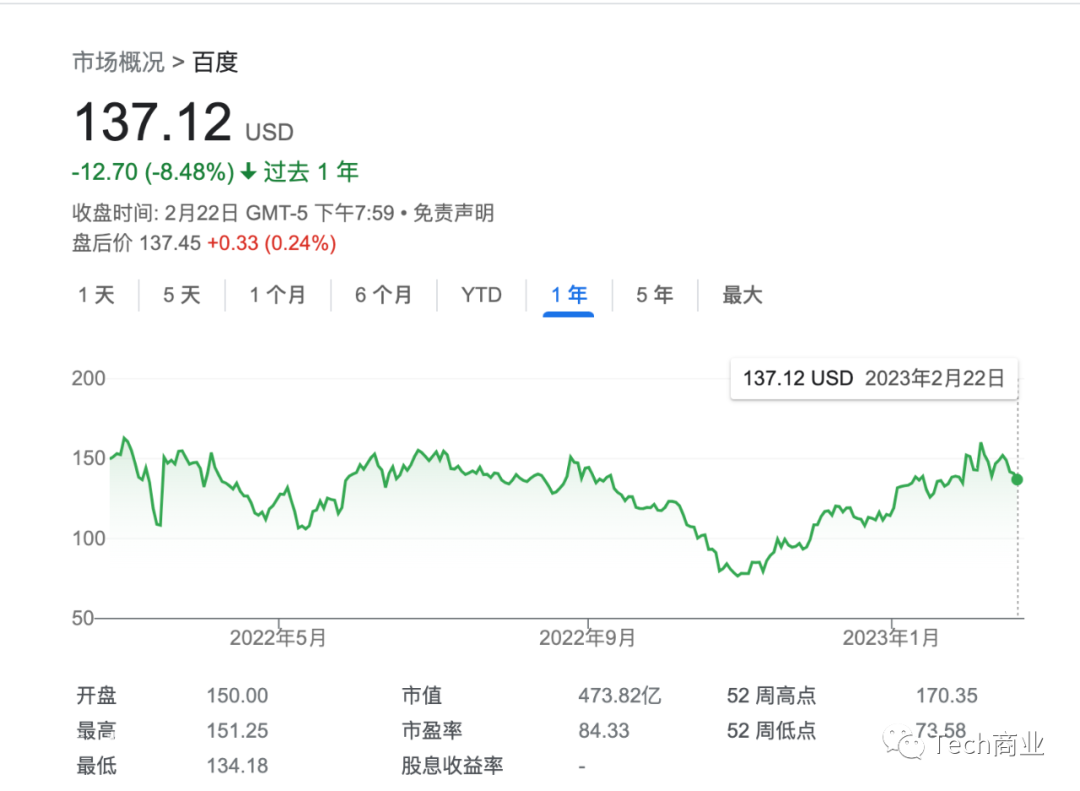This screenshot has width=1080, height=791.
Task: Click the 52 周高点 value 170.35
Action: tap(946, 696)
